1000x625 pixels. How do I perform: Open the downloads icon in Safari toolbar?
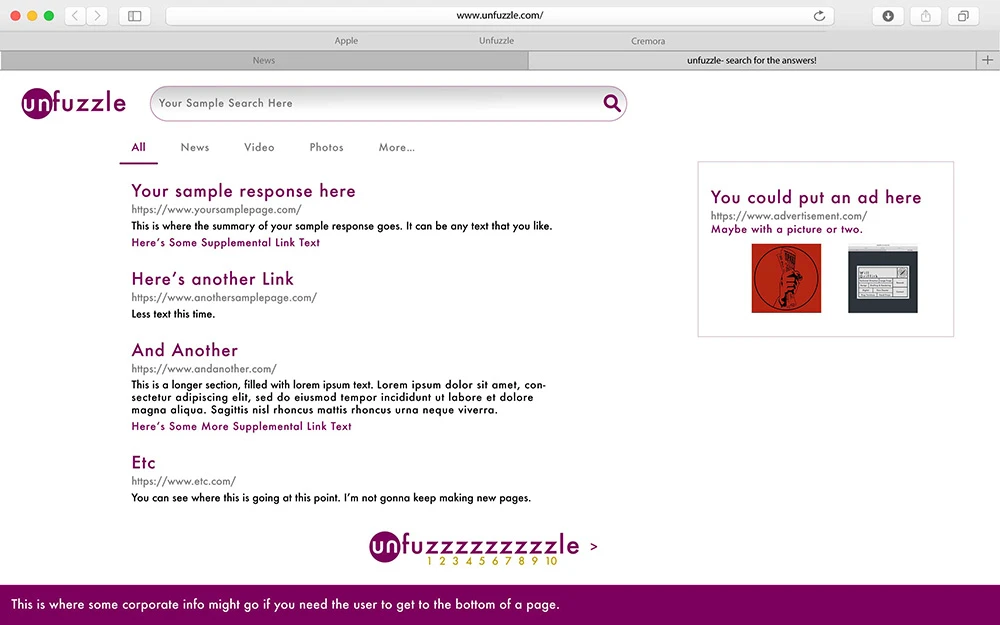(887, 16)
